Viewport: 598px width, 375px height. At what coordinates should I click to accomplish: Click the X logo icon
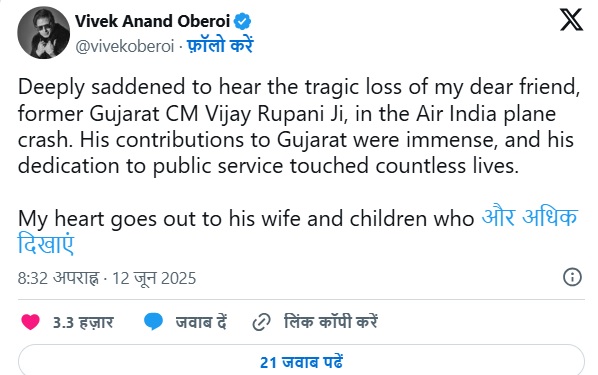click(x=571, y=20)
